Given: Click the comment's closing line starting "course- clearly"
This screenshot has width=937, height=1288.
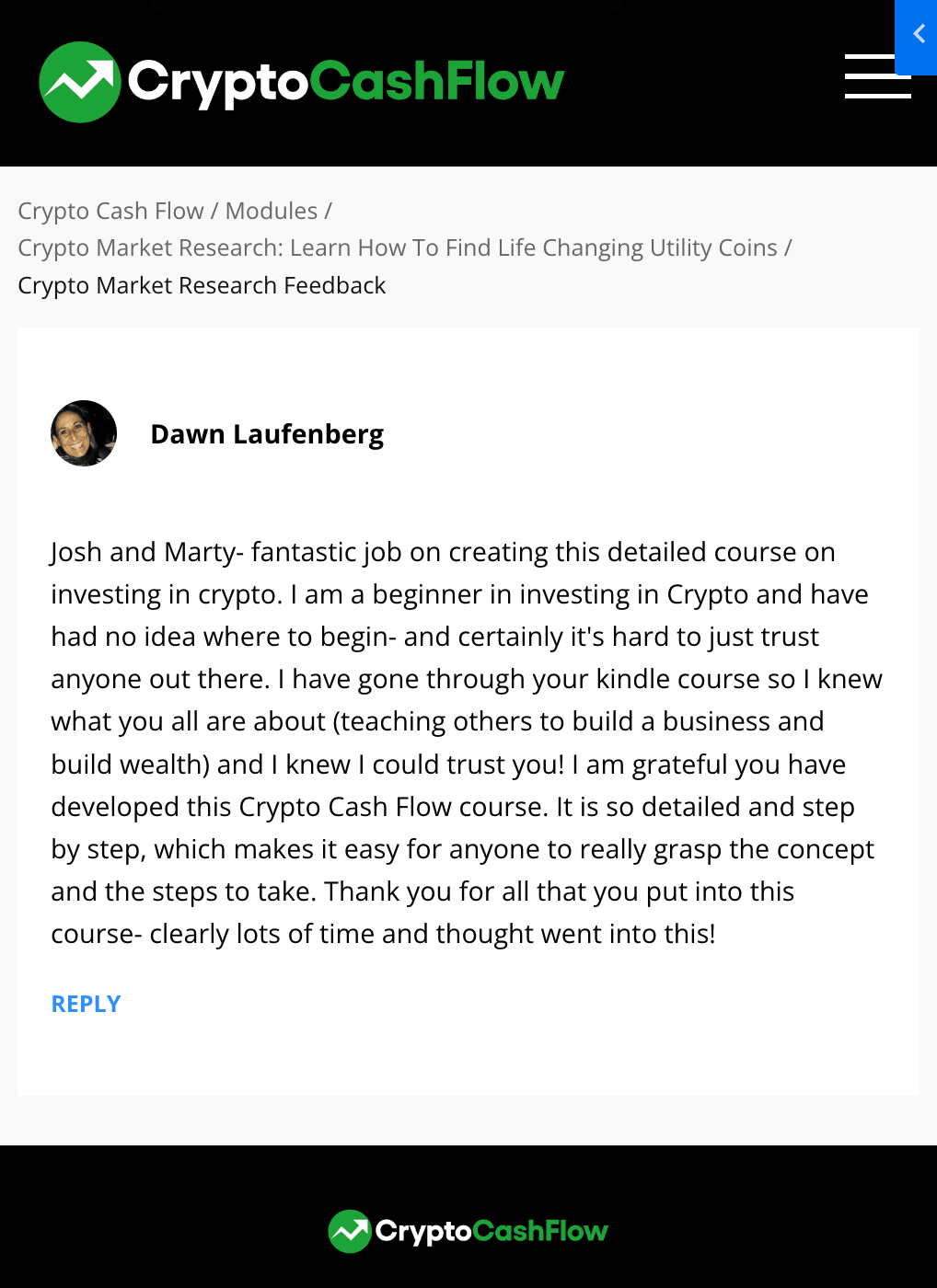Looking at the screenshot, I should pos(383,934).
